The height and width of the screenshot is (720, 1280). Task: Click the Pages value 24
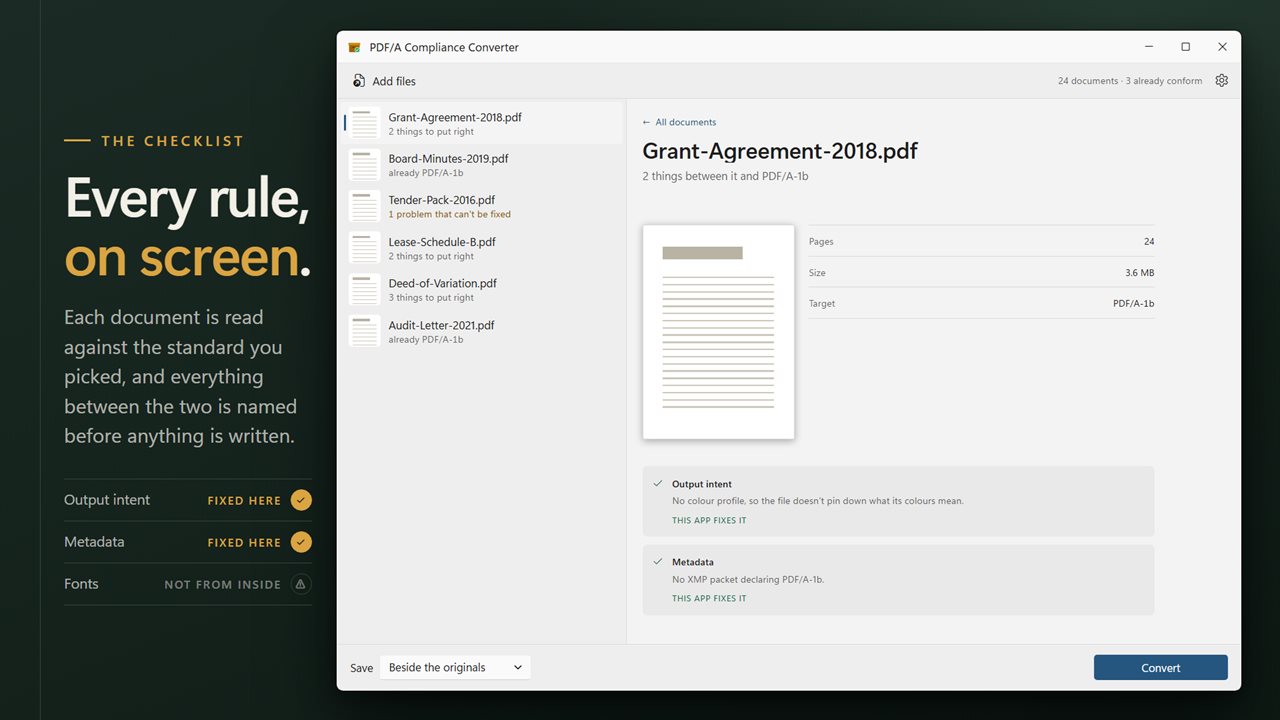[1149, 242]
